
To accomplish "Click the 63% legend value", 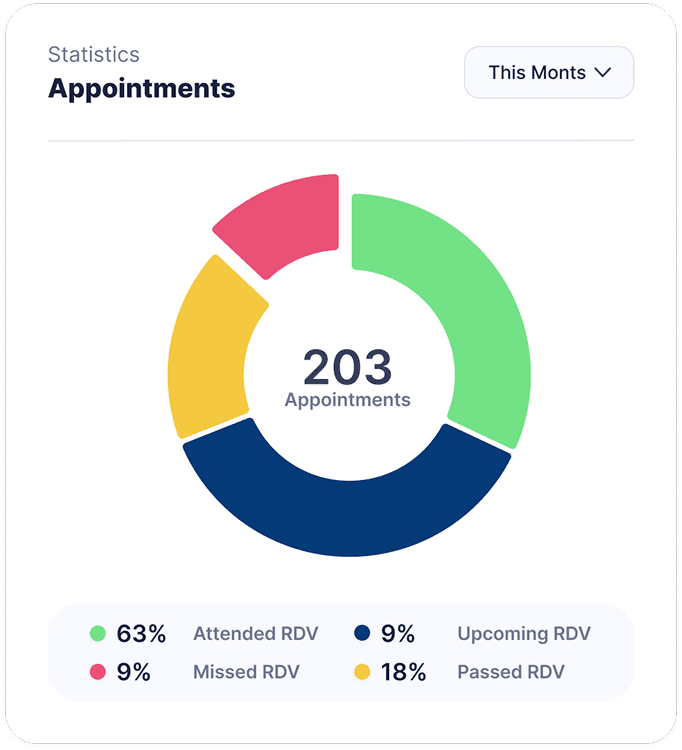I will pos(141,633).
